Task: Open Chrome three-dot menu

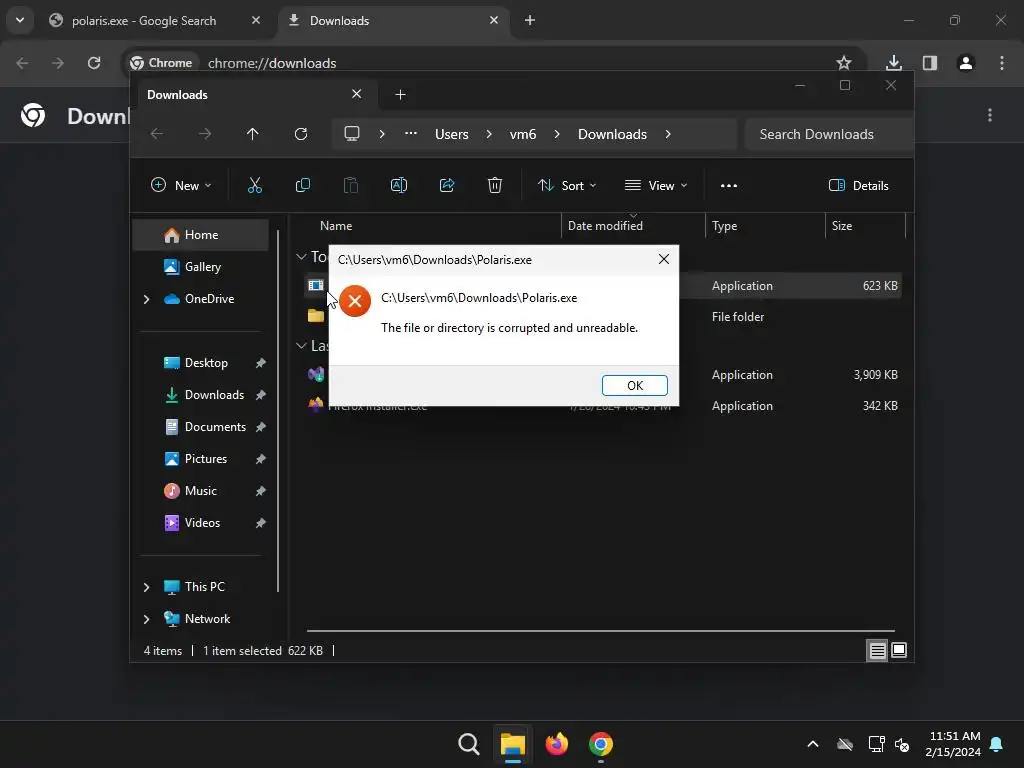Action: tap(1002, 63)
